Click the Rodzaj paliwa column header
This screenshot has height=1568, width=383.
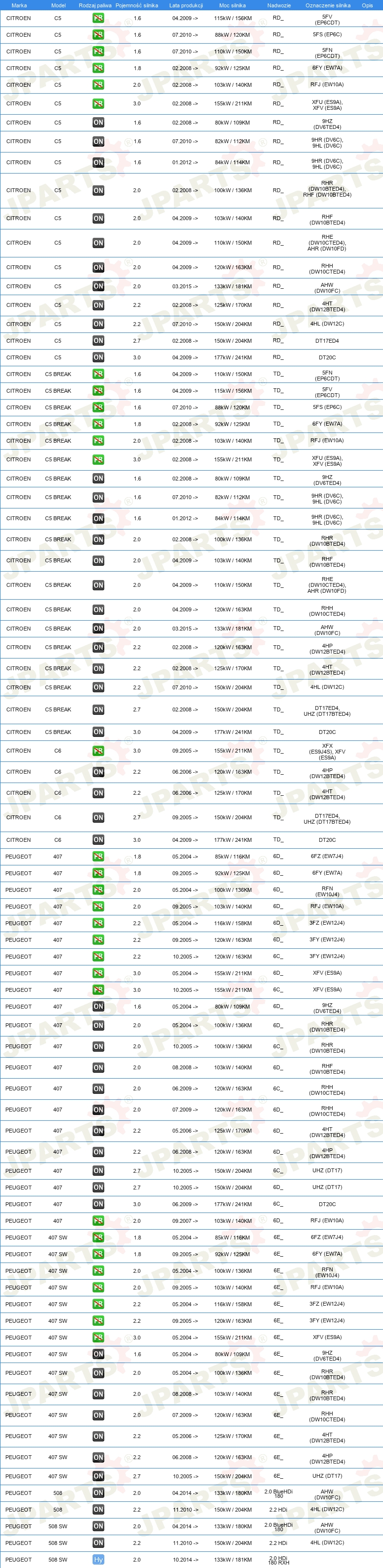(96, 5)
